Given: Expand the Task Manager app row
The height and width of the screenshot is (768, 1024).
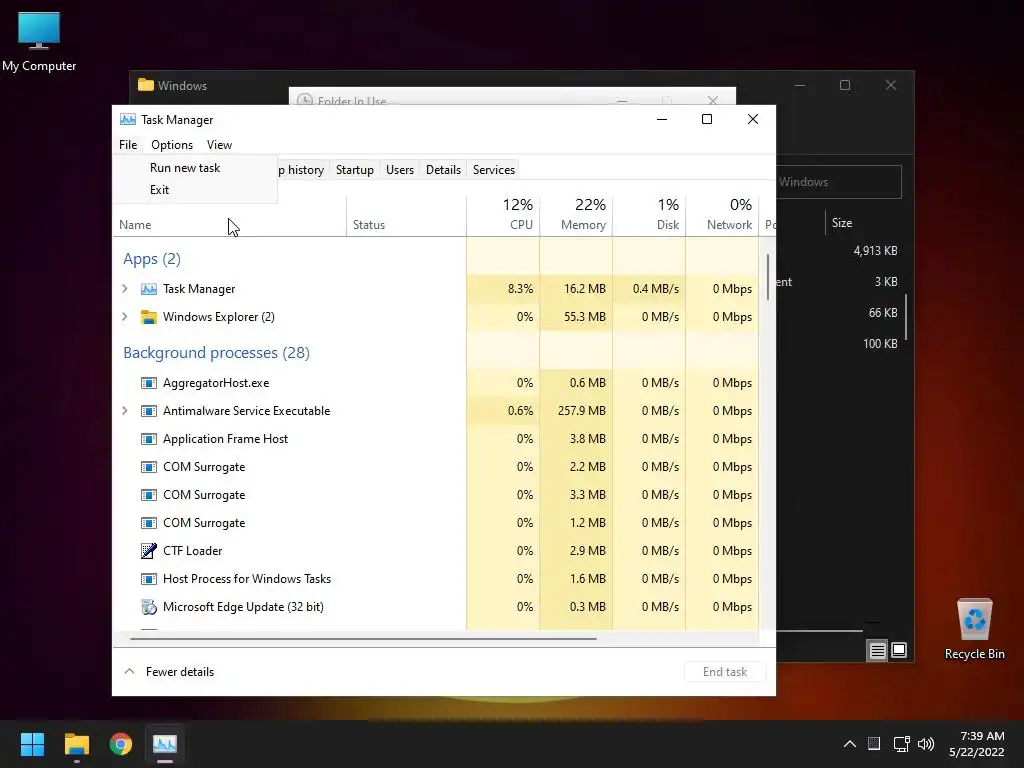Looking at the screenshot, I should coord(125,288).
